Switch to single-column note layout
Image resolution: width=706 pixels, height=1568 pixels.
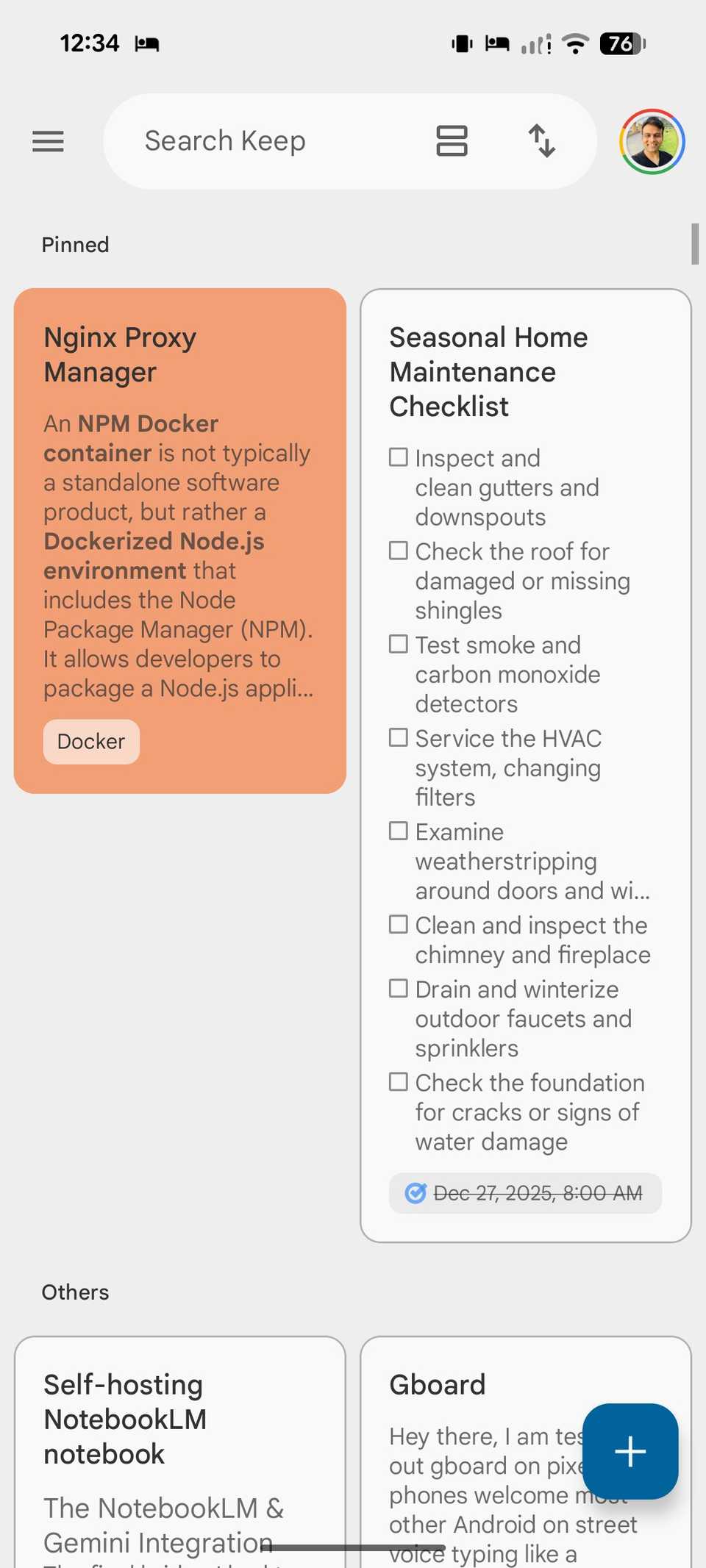(452, 140)
